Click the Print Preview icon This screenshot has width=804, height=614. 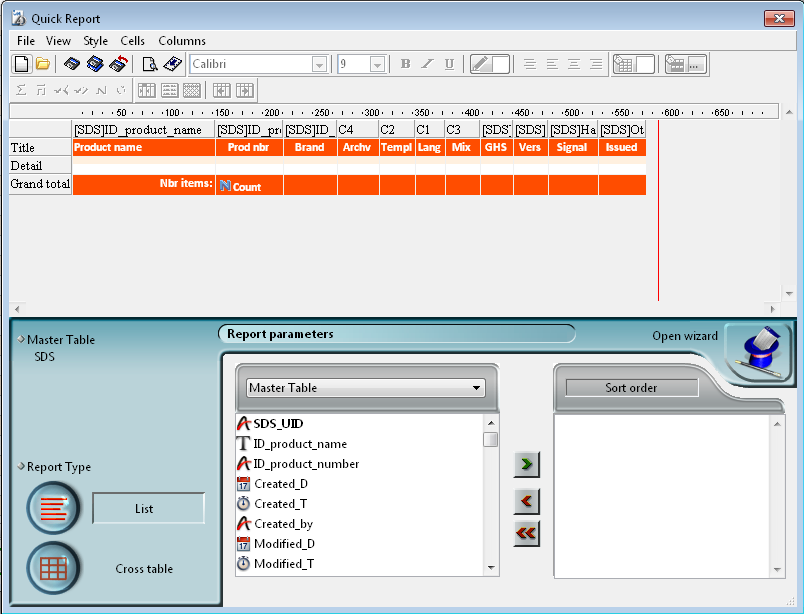[x=150, y=64]
